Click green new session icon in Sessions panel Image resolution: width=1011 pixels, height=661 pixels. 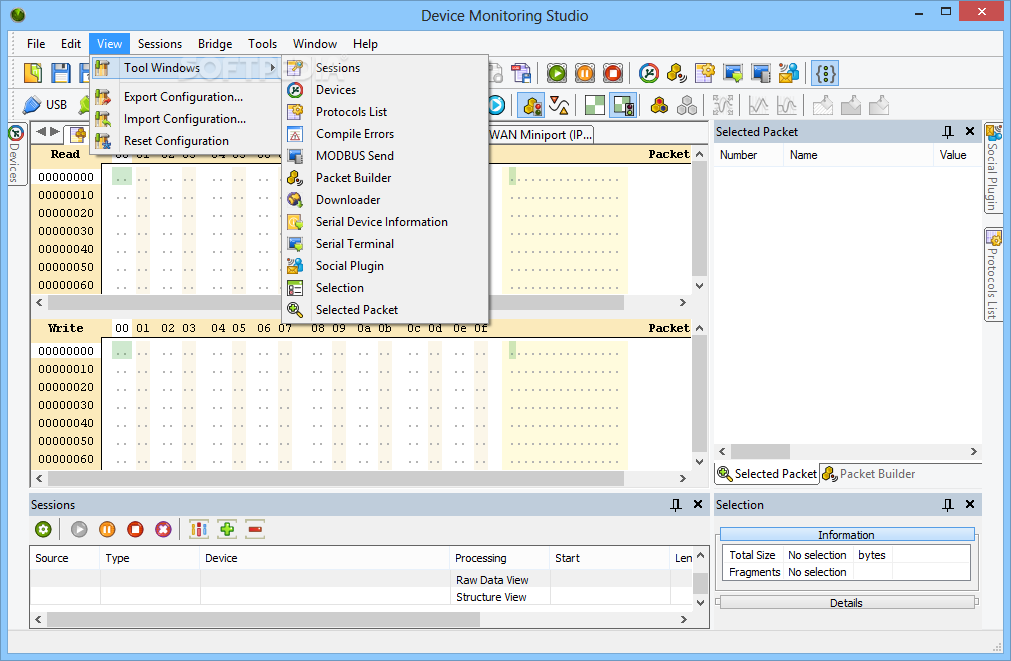[x=43, y=529]
